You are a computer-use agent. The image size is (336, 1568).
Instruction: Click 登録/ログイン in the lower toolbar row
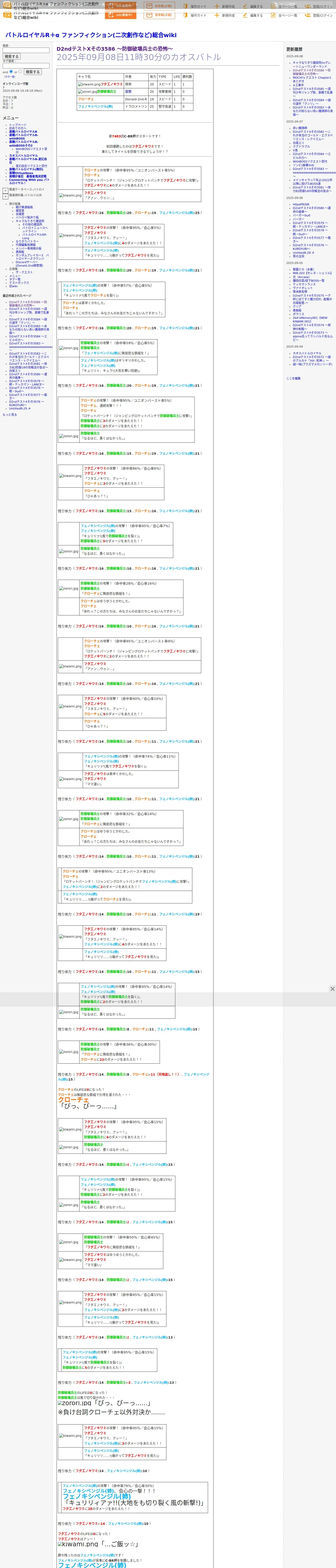[319, 15]
